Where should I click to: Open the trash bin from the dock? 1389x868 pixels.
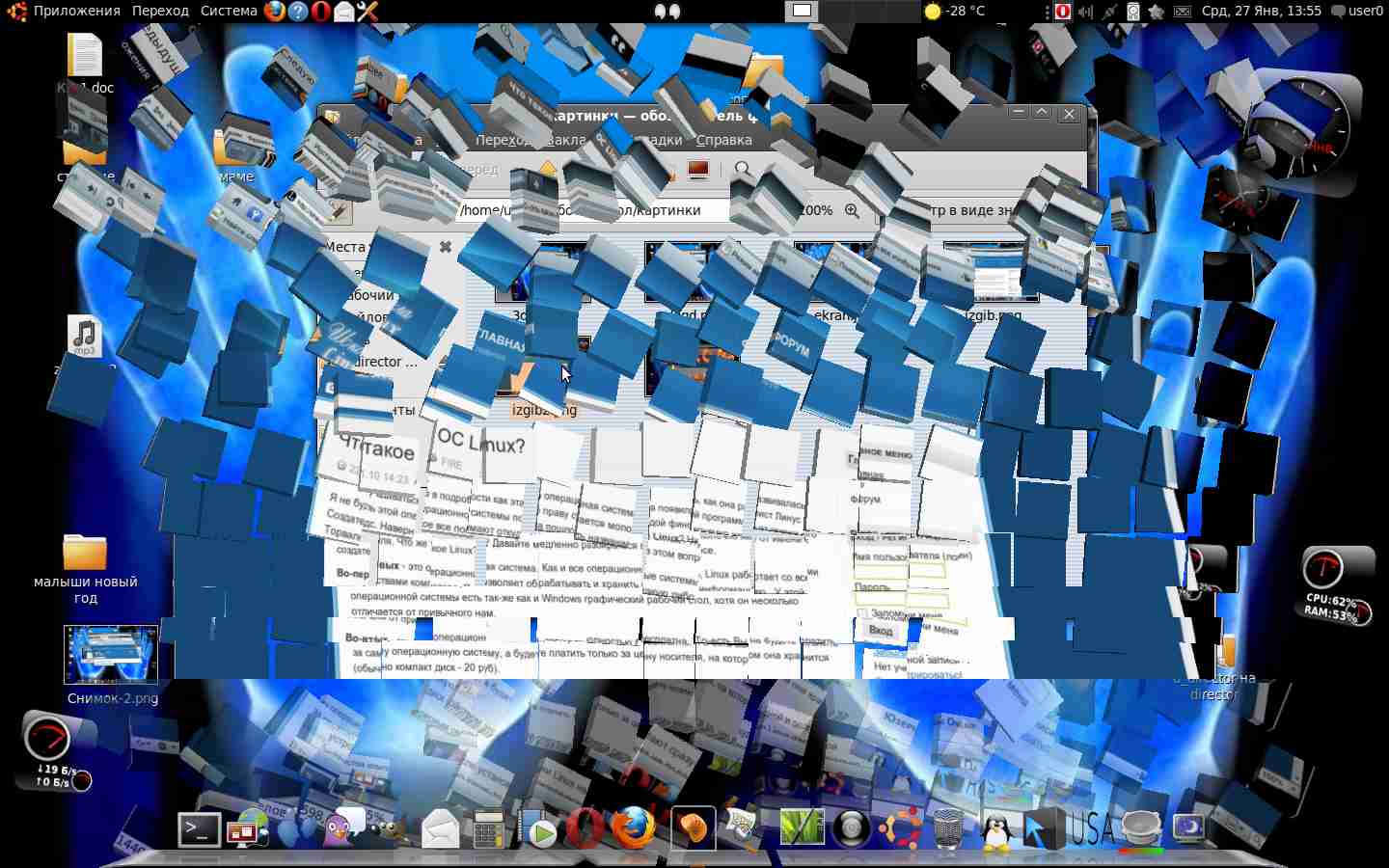pos(948,828)
